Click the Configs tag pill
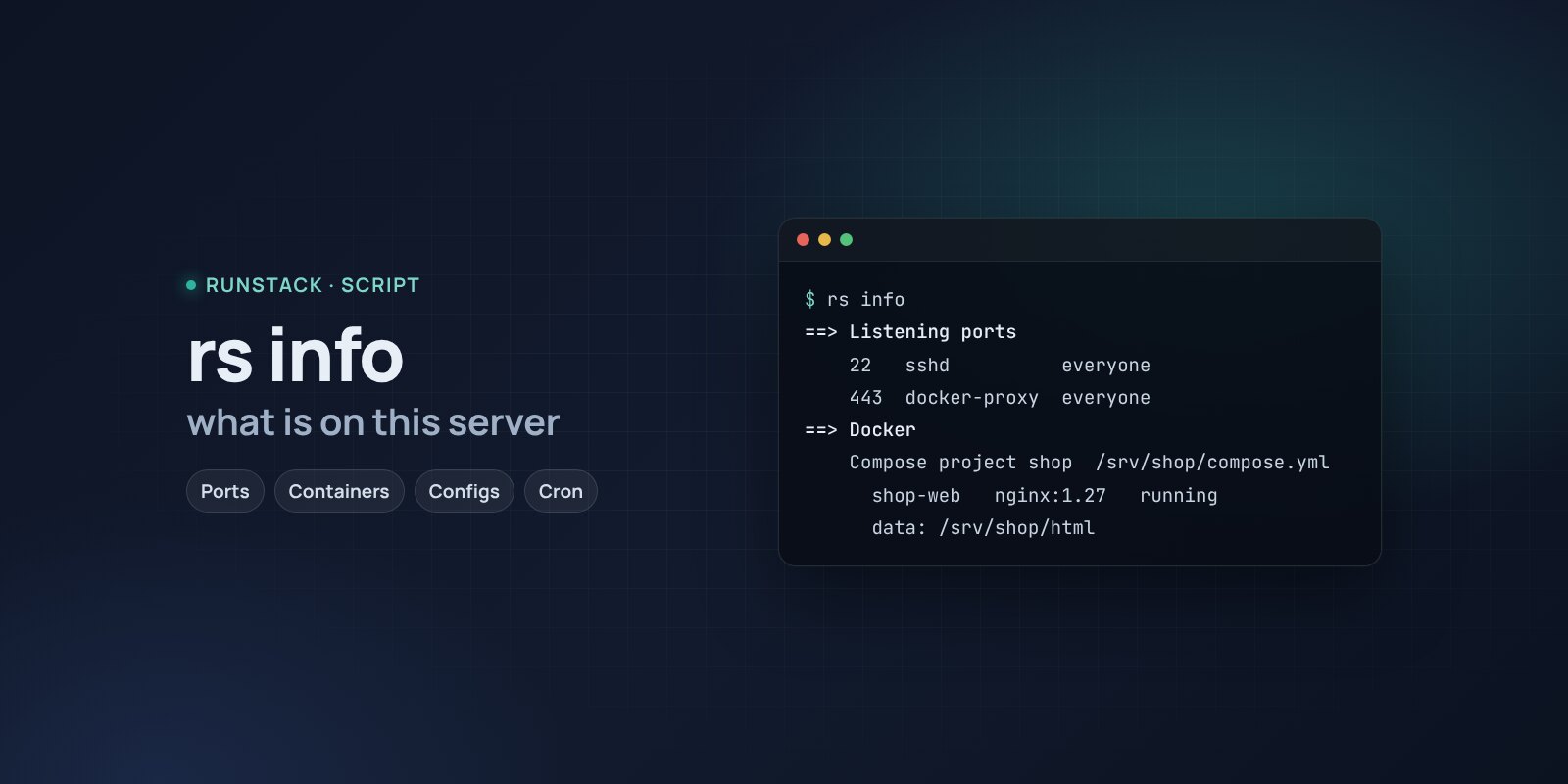The width and height of the screenshot is (1568, 784). click(x=464, y=491)
